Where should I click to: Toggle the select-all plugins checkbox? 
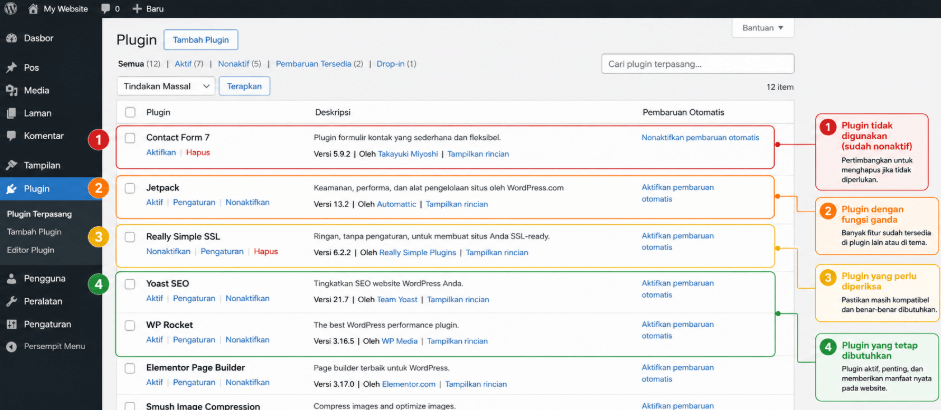[x=130, y=112]
